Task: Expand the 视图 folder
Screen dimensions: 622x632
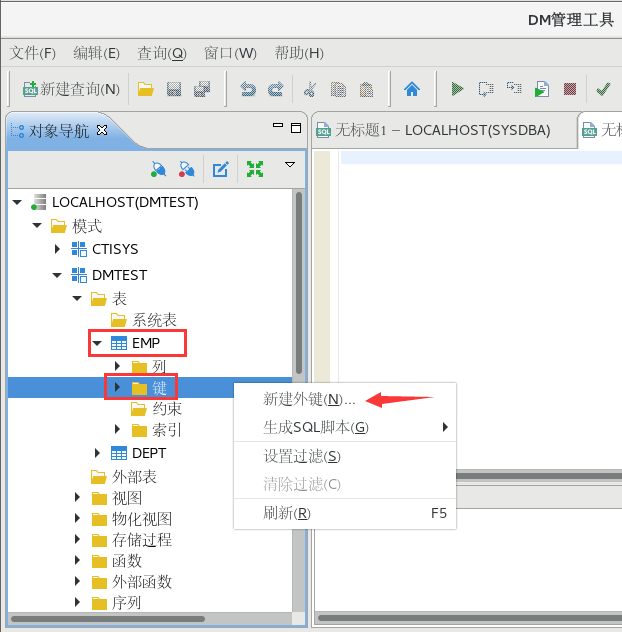Action: (77, 497)
